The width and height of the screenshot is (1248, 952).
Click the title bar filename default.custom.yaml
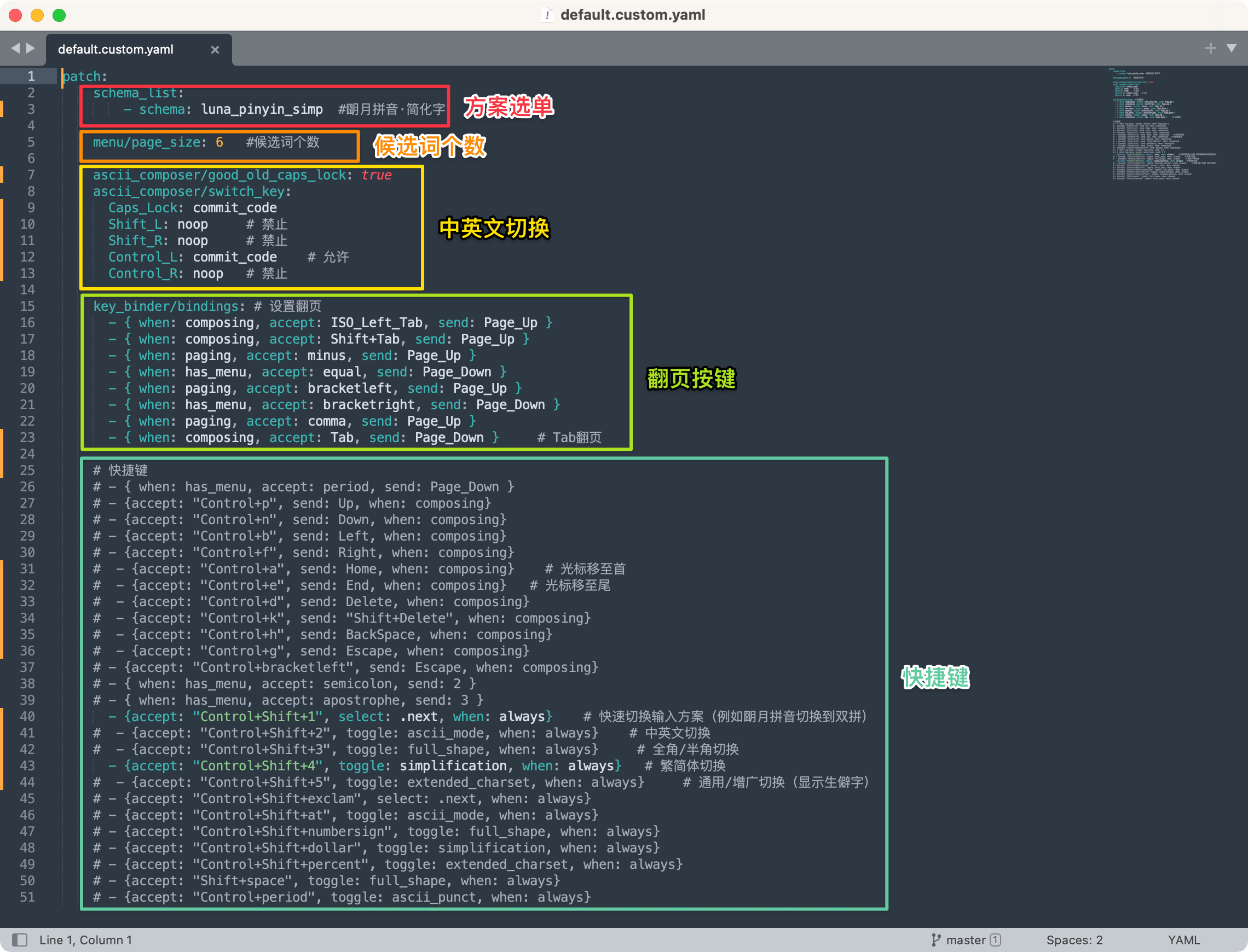[x=633, y=15]
